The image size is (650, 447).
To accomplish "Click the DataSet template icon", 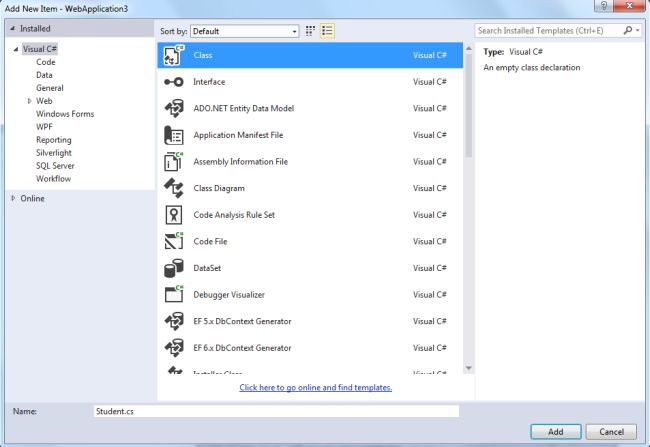I will click(174, 268).
